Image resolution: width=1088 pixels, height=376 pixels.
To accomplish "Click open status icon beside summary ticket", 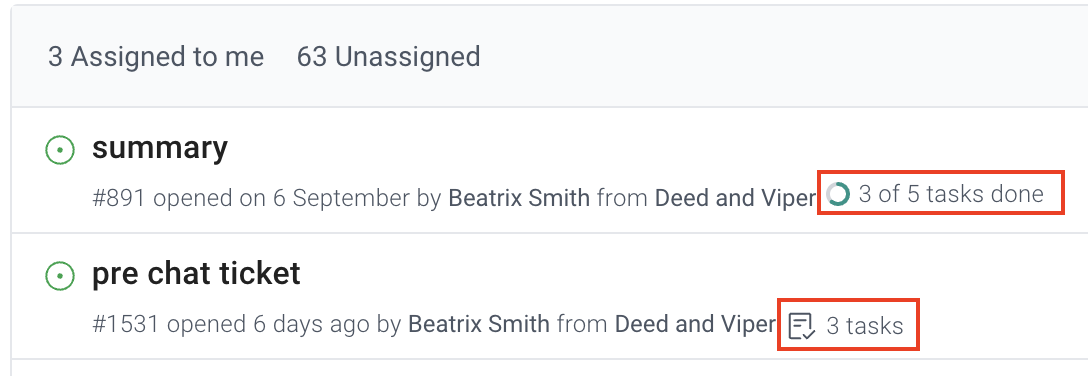I will pos(60,150).
